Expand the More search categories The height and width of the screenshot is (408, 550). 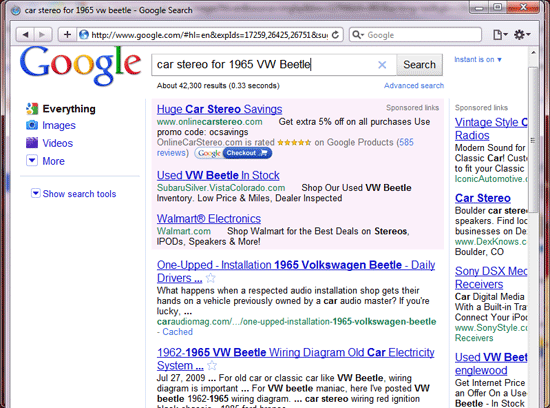pos(53,161)
